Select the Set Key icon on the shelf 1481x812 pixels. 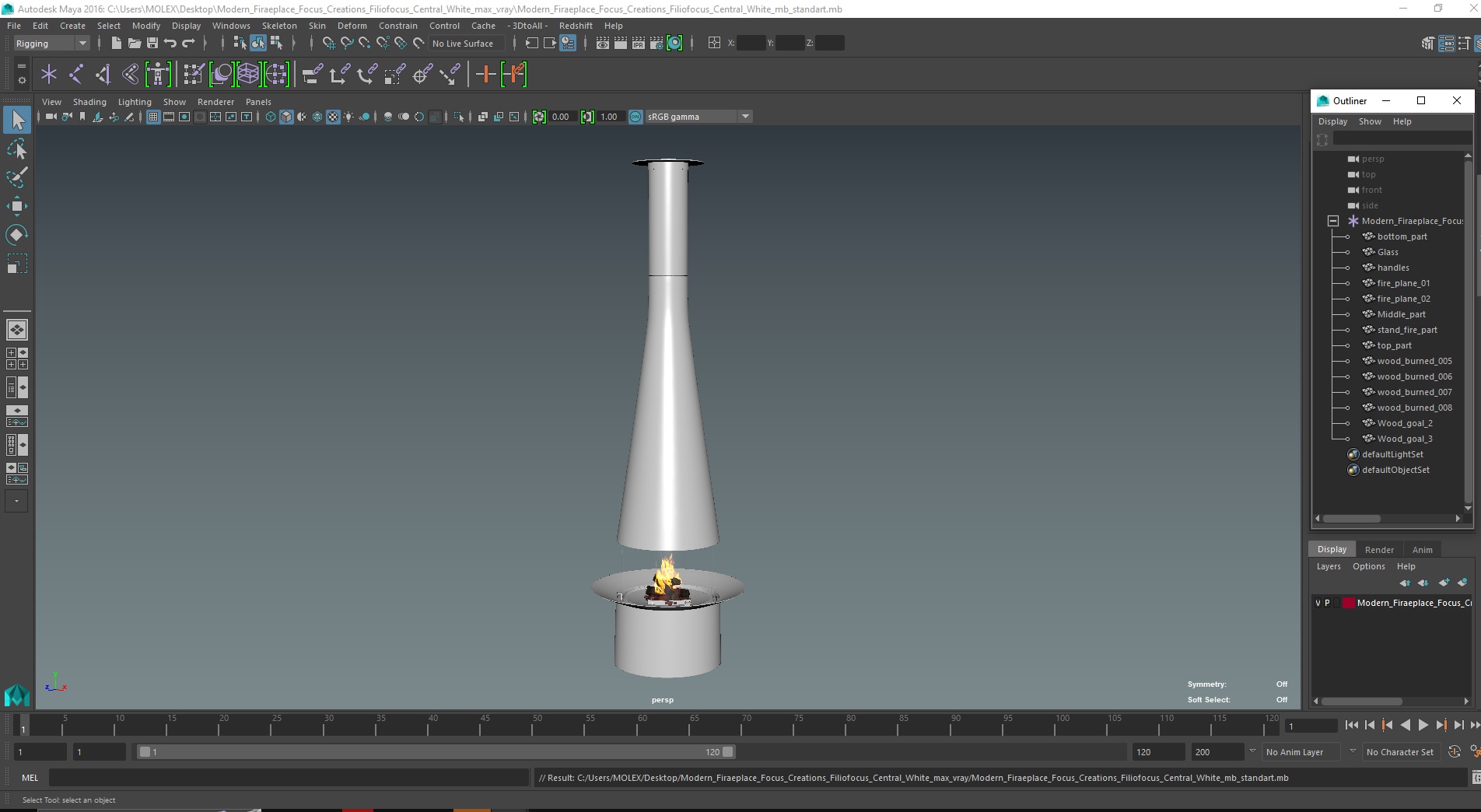point(486,75)
